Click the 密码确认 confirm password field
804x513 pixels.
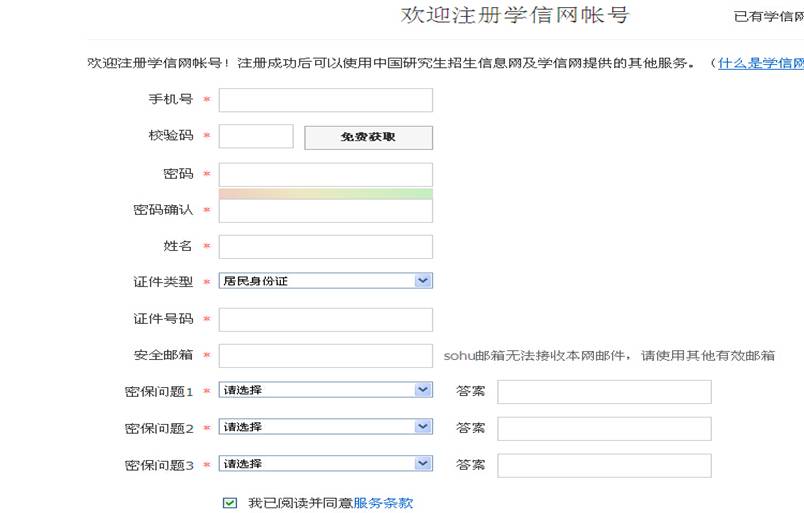[325, 211]
